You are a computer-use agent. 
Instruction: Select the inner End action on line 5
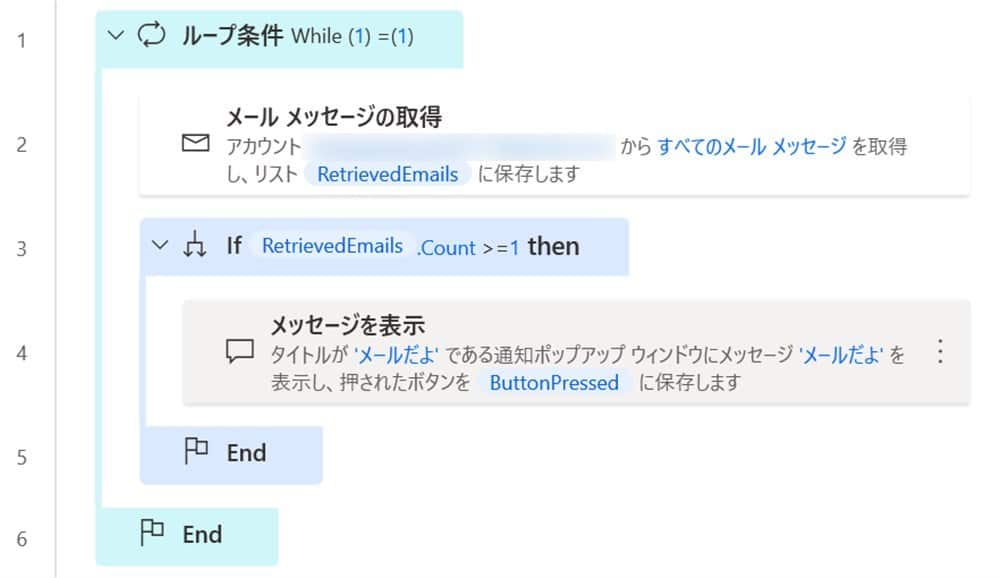(246, 453)
